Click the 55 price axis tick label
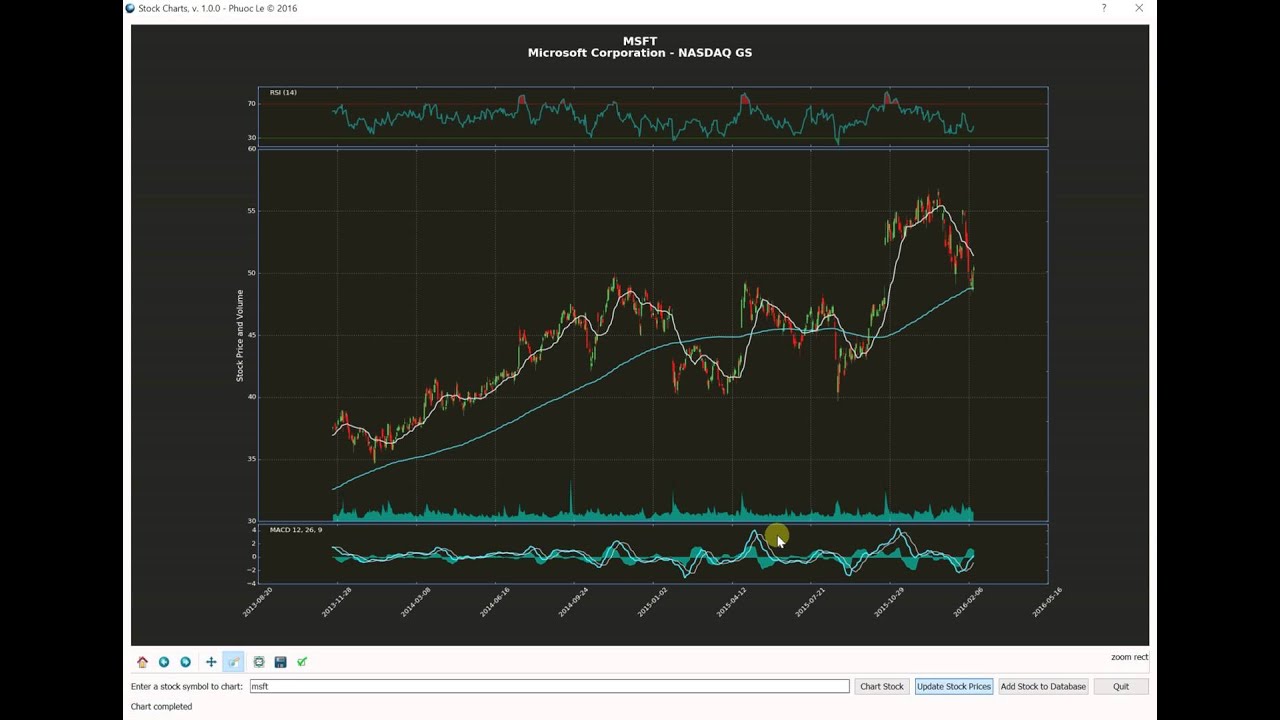1280x720 pixels. point(252,211)
